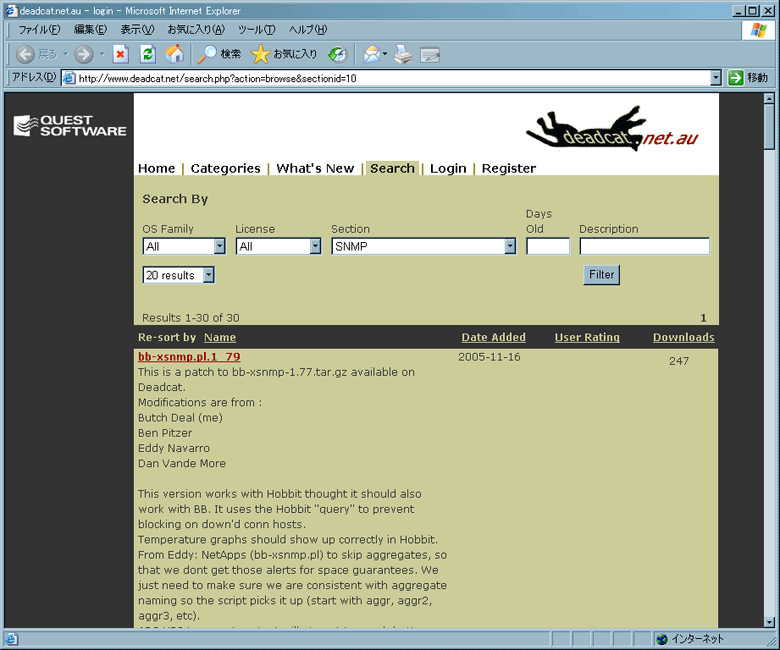Click page number 1 in results
The image size is (780, 650).
703,318
